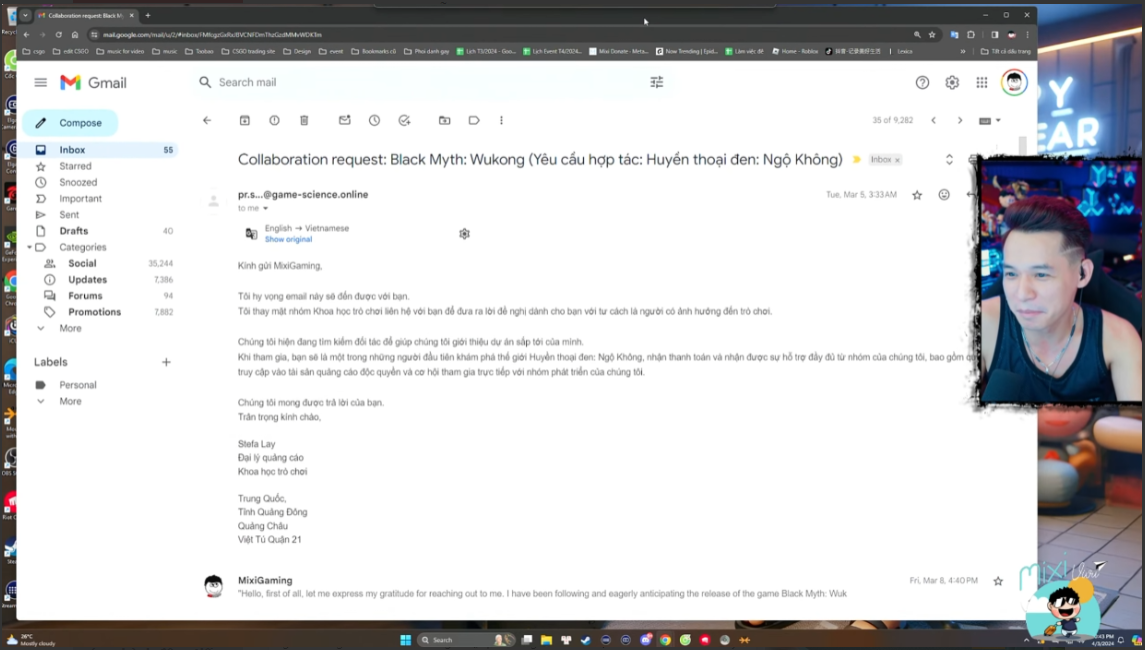Expand More under the mail folders
The height and width of the screenshot is (650, 1145).
pos(70,329)
